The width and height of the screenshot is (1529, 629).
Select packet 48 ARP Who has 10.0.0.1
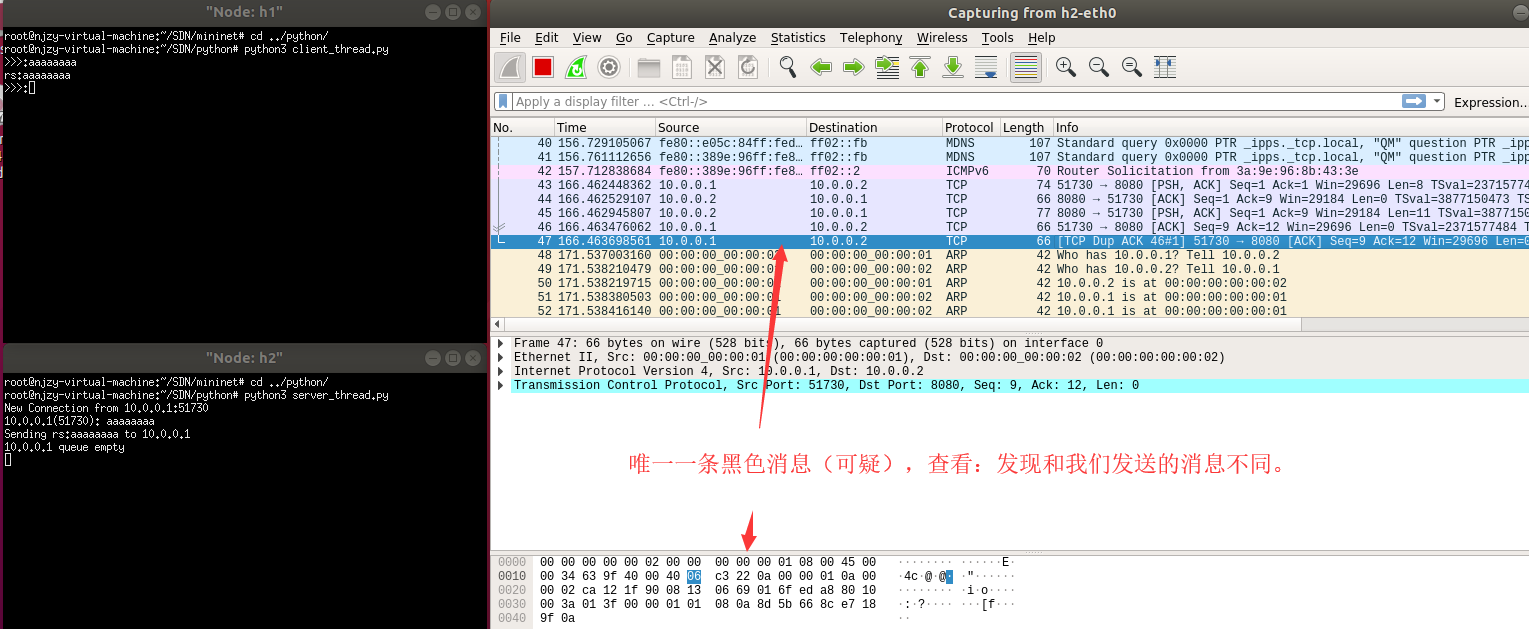point(1010,255)
